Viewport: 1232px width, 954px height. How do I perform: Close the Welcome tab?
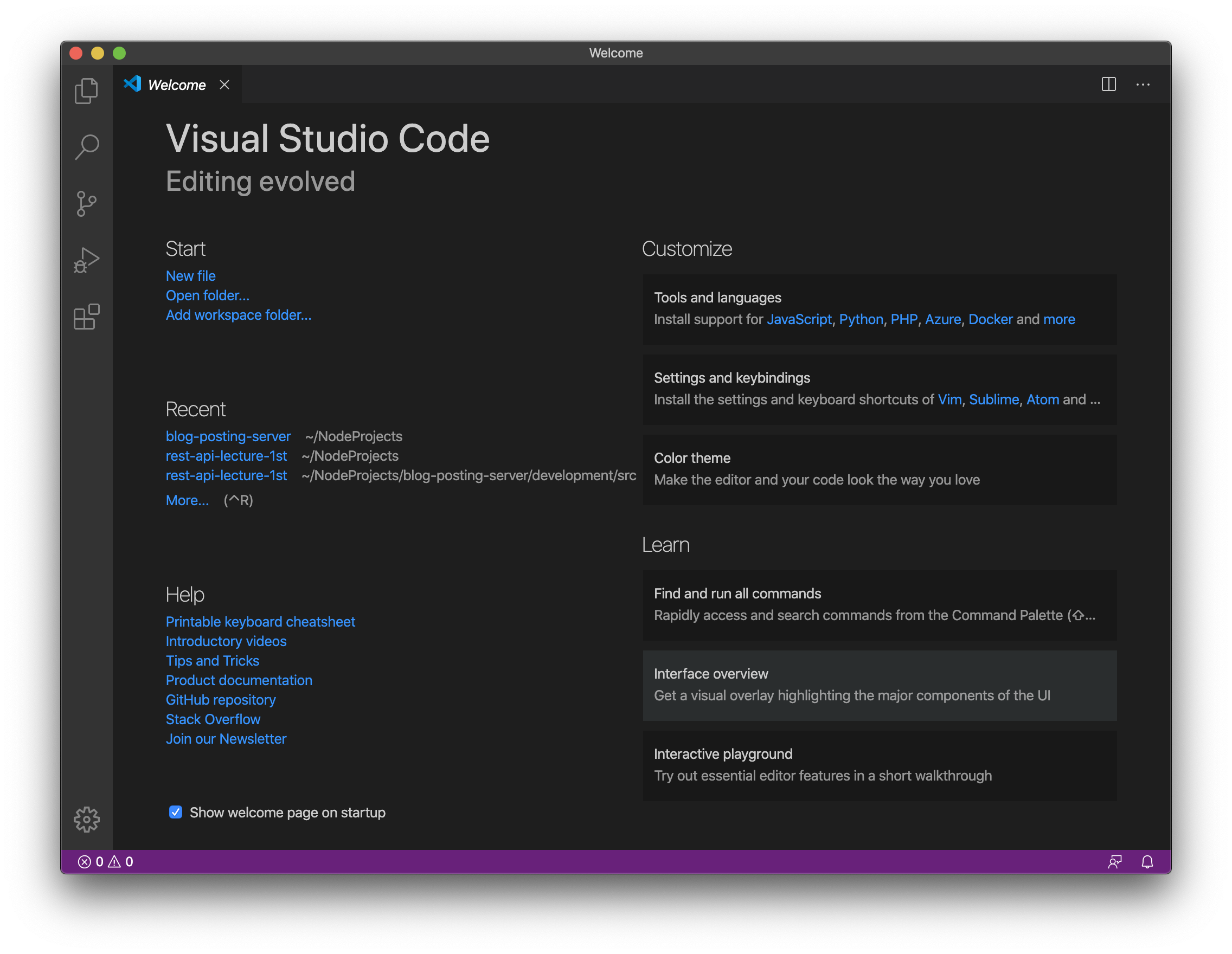click(224, 85)
